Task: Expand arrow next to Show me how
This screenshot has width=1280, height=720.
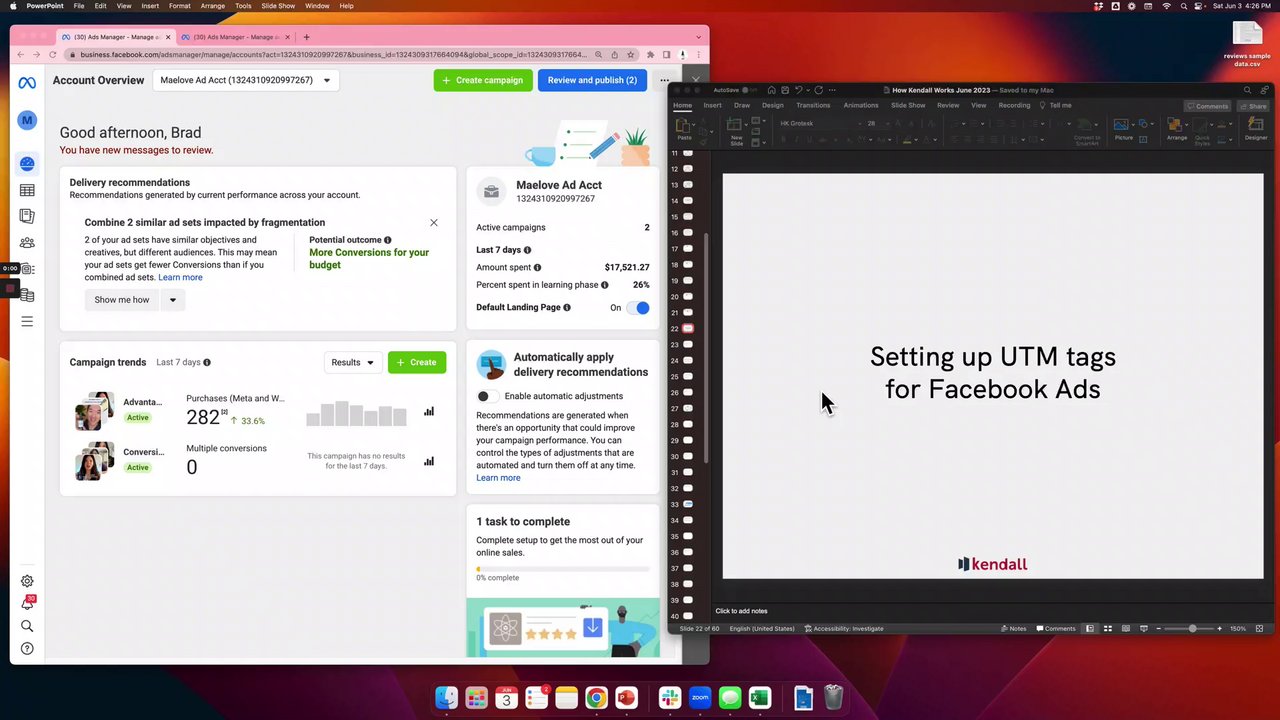Action: pos(172,300)
